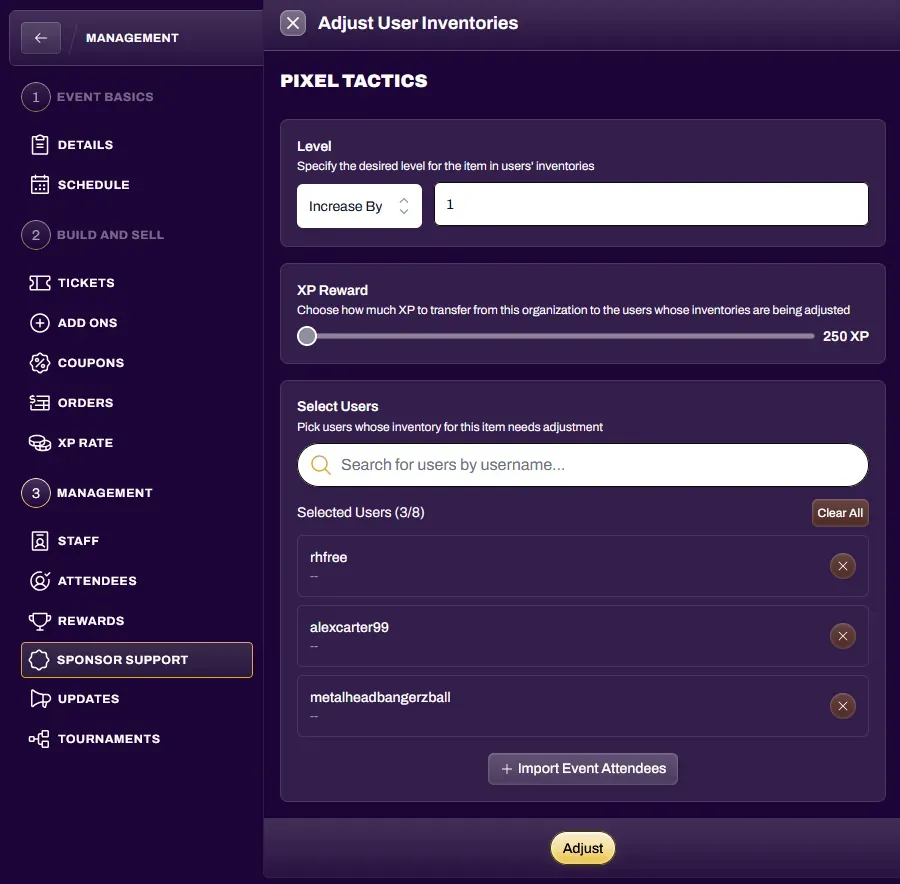
Task: Navigate to Attendees label
Action: [x=97, y=581]
